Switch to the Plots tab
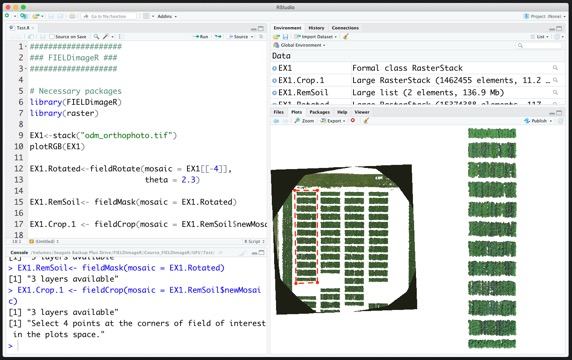 click(x=296, y=112)
